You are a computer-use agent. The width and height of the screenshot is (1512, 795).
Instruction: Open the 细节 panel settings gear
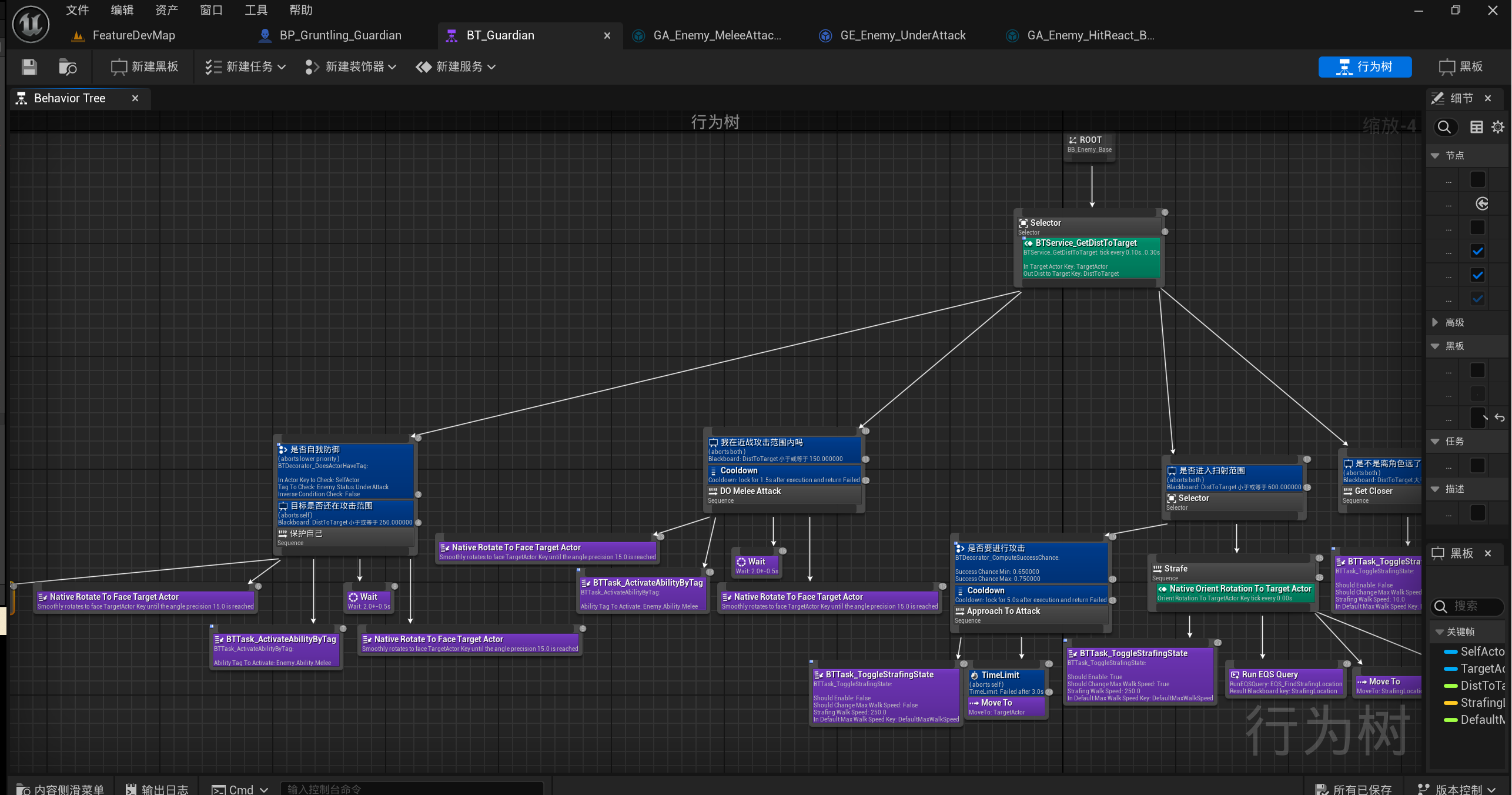(x=1498, y=127)
